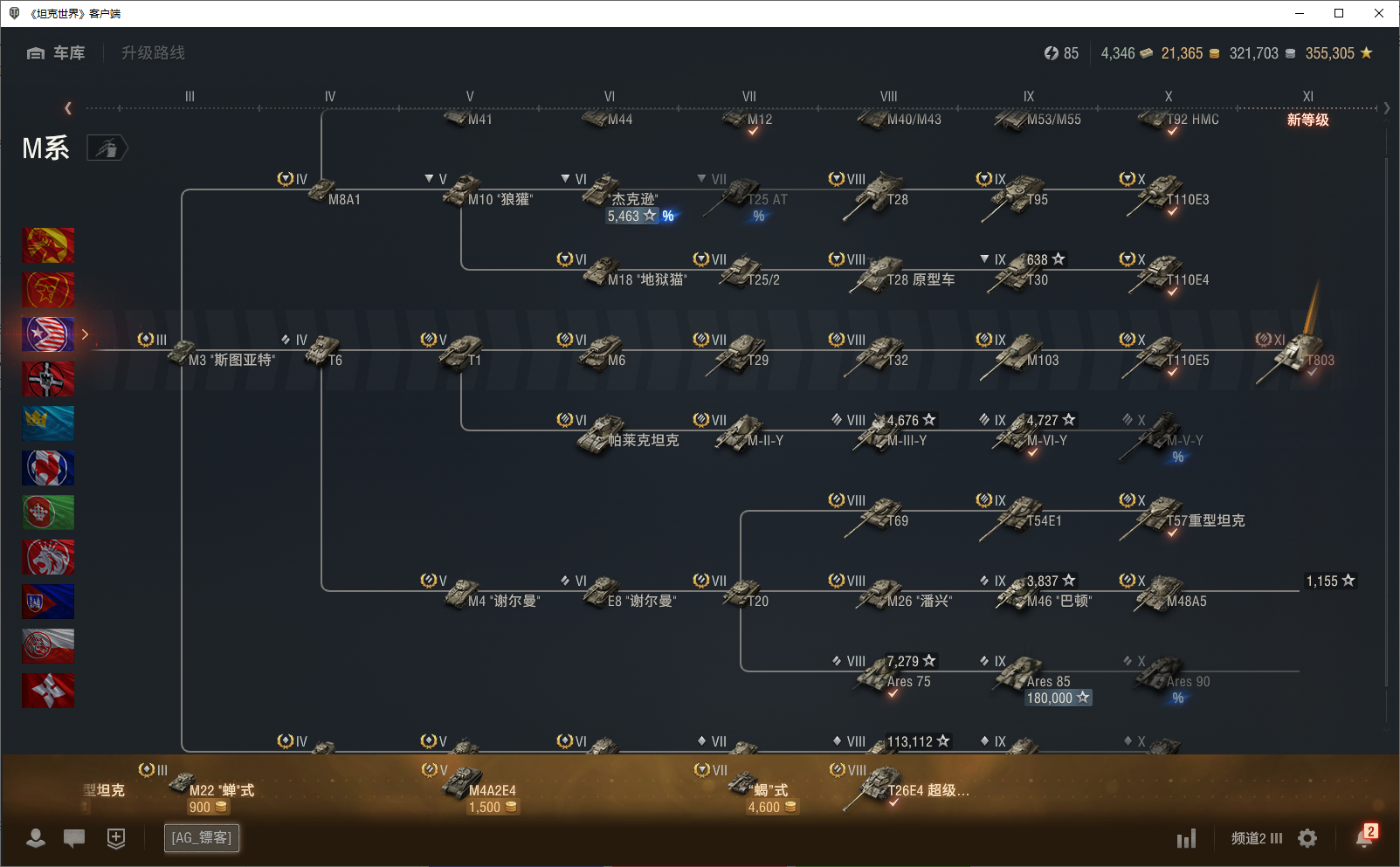Viewport: 1400px width, 867px height.
Task: Click the shield-plus platoon icon
Action: click(116, 838)
